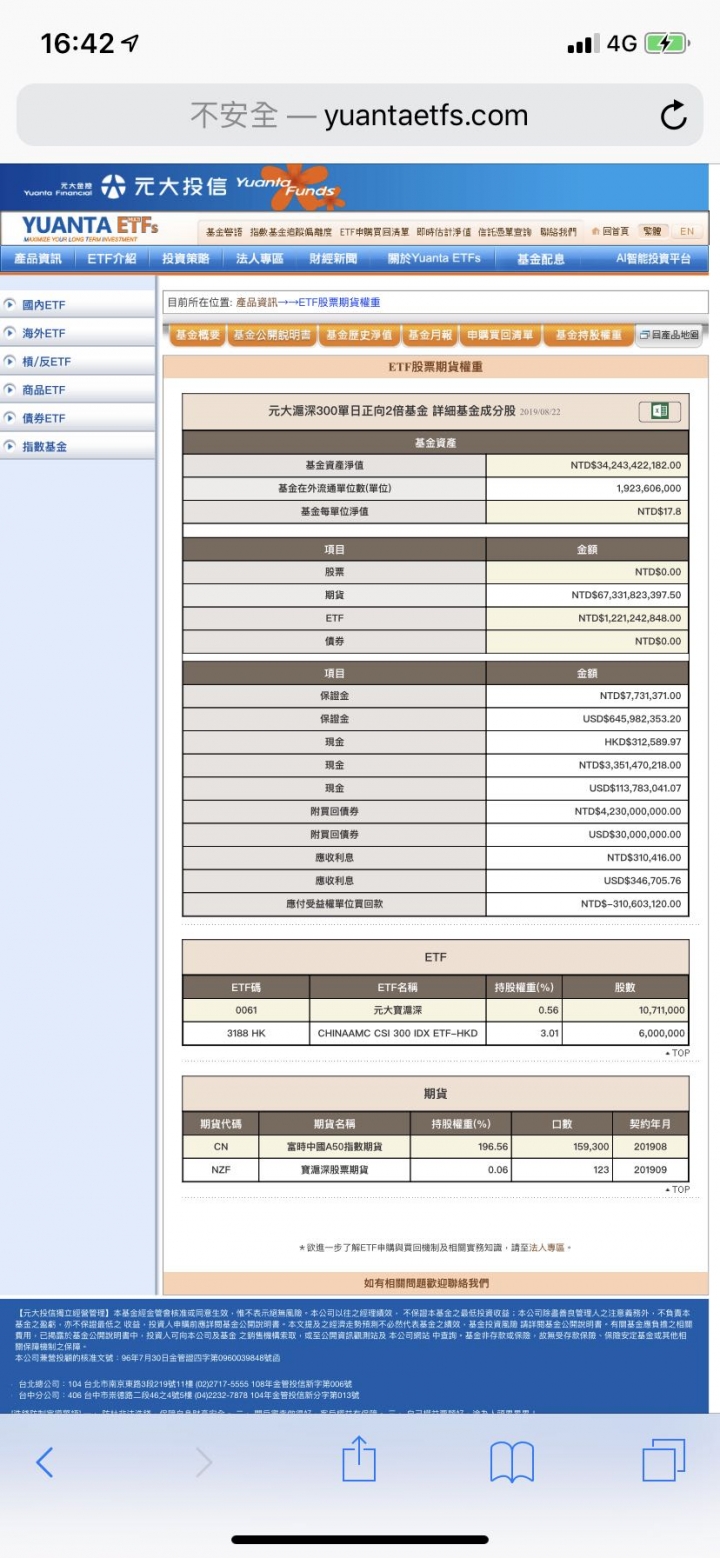Switch to the 基金公開說明書 tab
Image resolution: width=720 pixels, height=1558 pixels.
tap(272, 335)
